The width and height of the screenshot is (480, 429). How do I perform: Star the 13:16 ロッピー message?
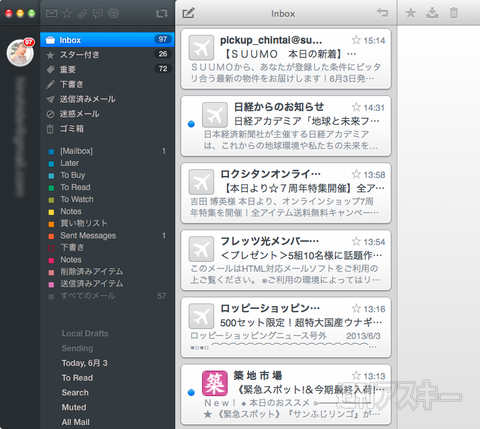click(356, 308)
